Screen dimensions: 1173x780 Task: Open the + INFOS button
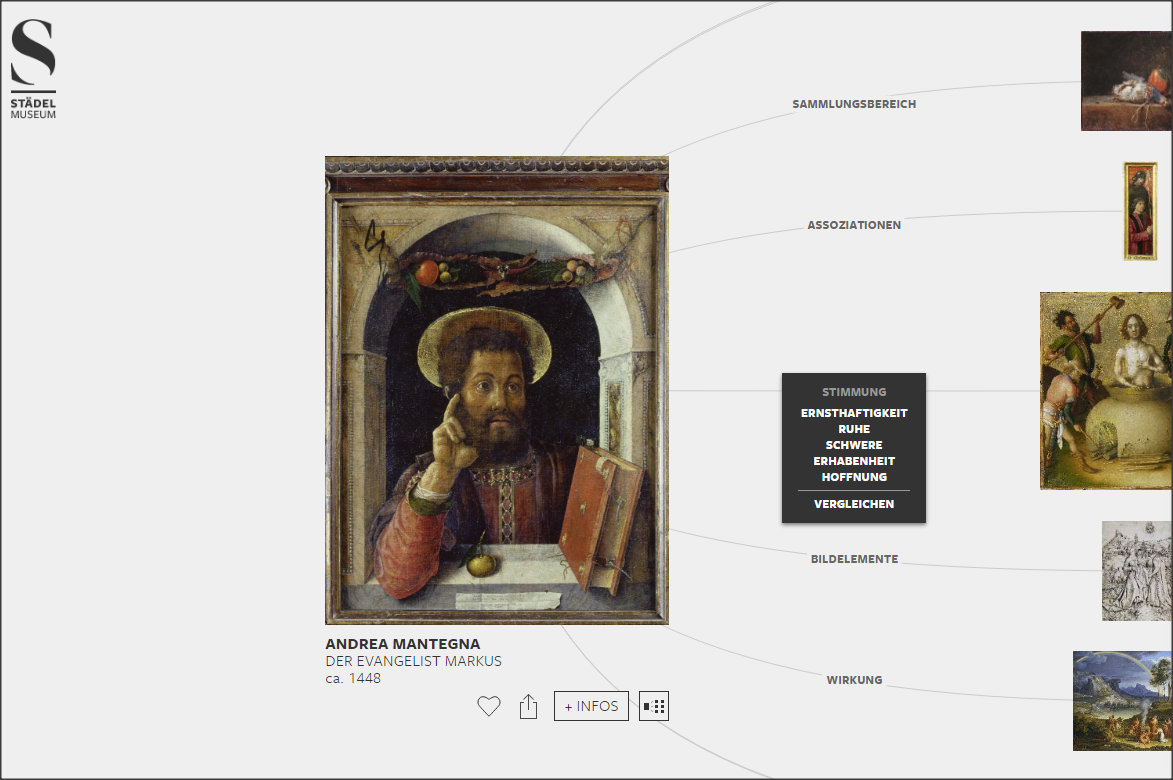591,706
